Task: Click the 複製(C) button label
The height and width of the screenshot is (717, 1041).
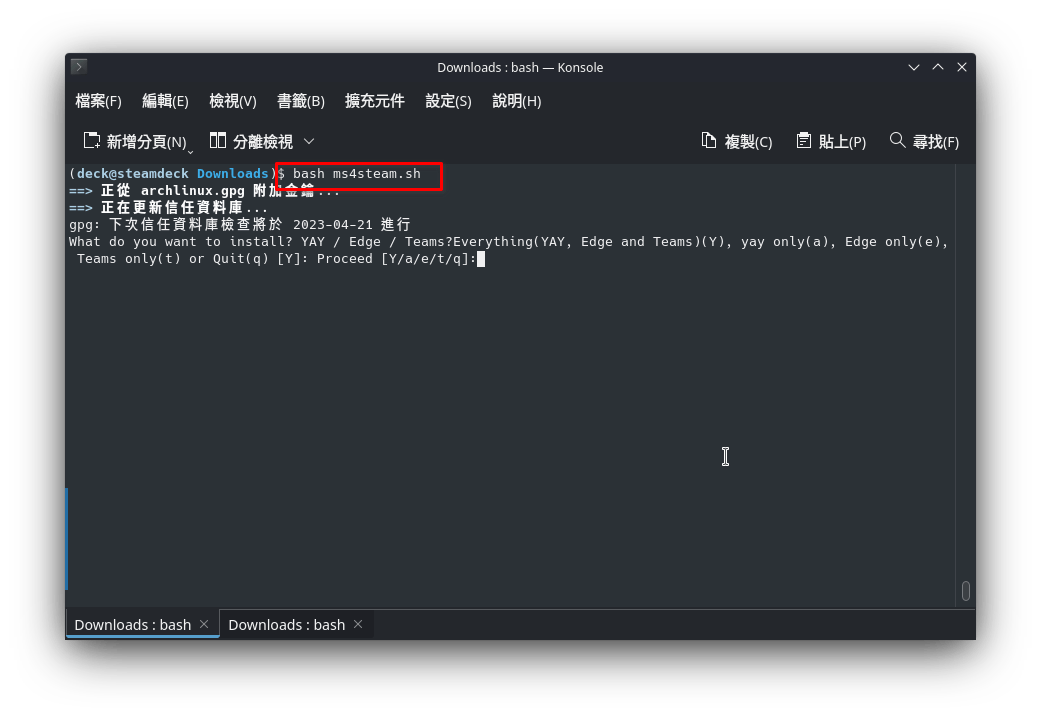Action: click(x=748, y=142)
